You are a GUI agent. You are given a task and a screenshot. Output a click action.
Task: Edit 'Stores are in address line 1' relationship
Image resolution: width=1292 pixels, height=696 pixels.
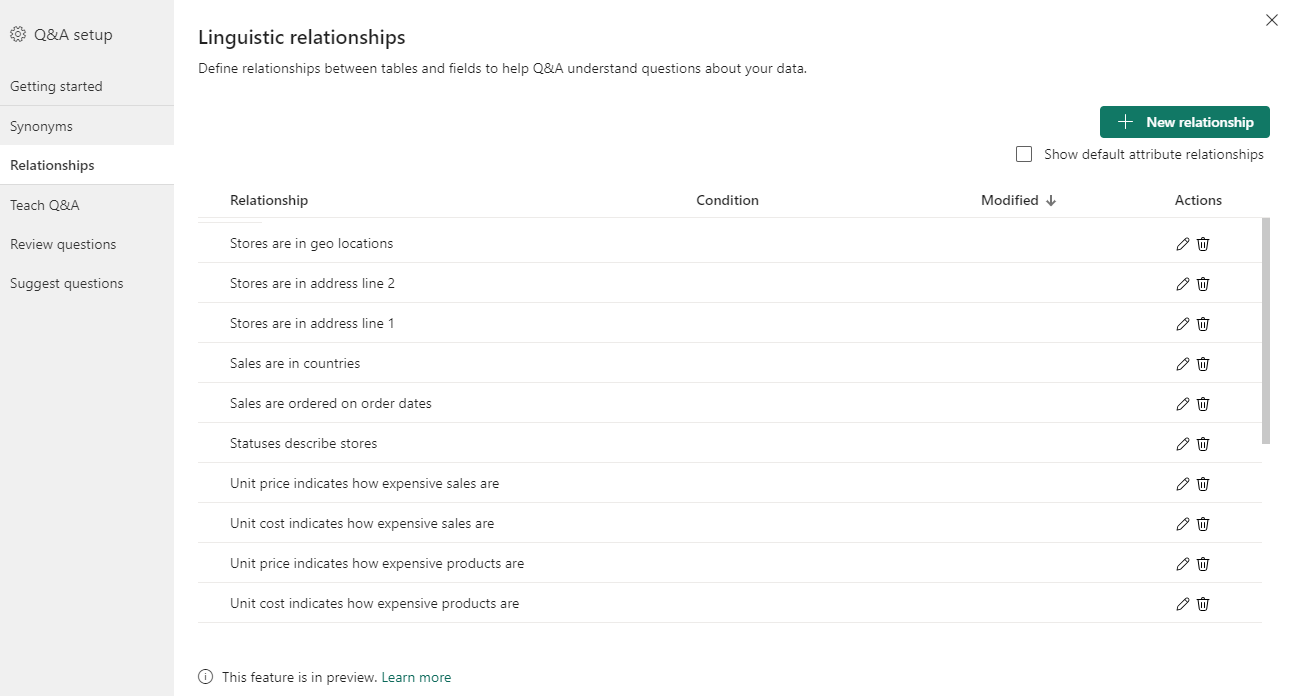tap(1183, 324)
